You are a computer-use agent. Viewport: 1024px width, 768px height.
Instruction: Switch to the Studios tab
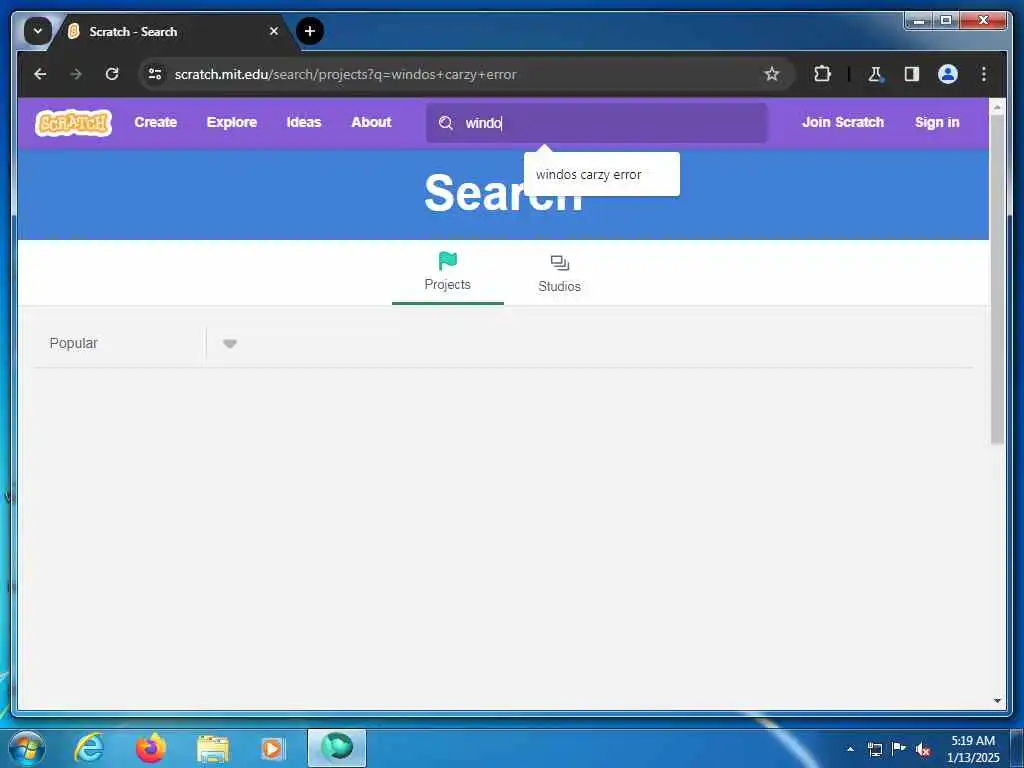(x=560, y=274)
